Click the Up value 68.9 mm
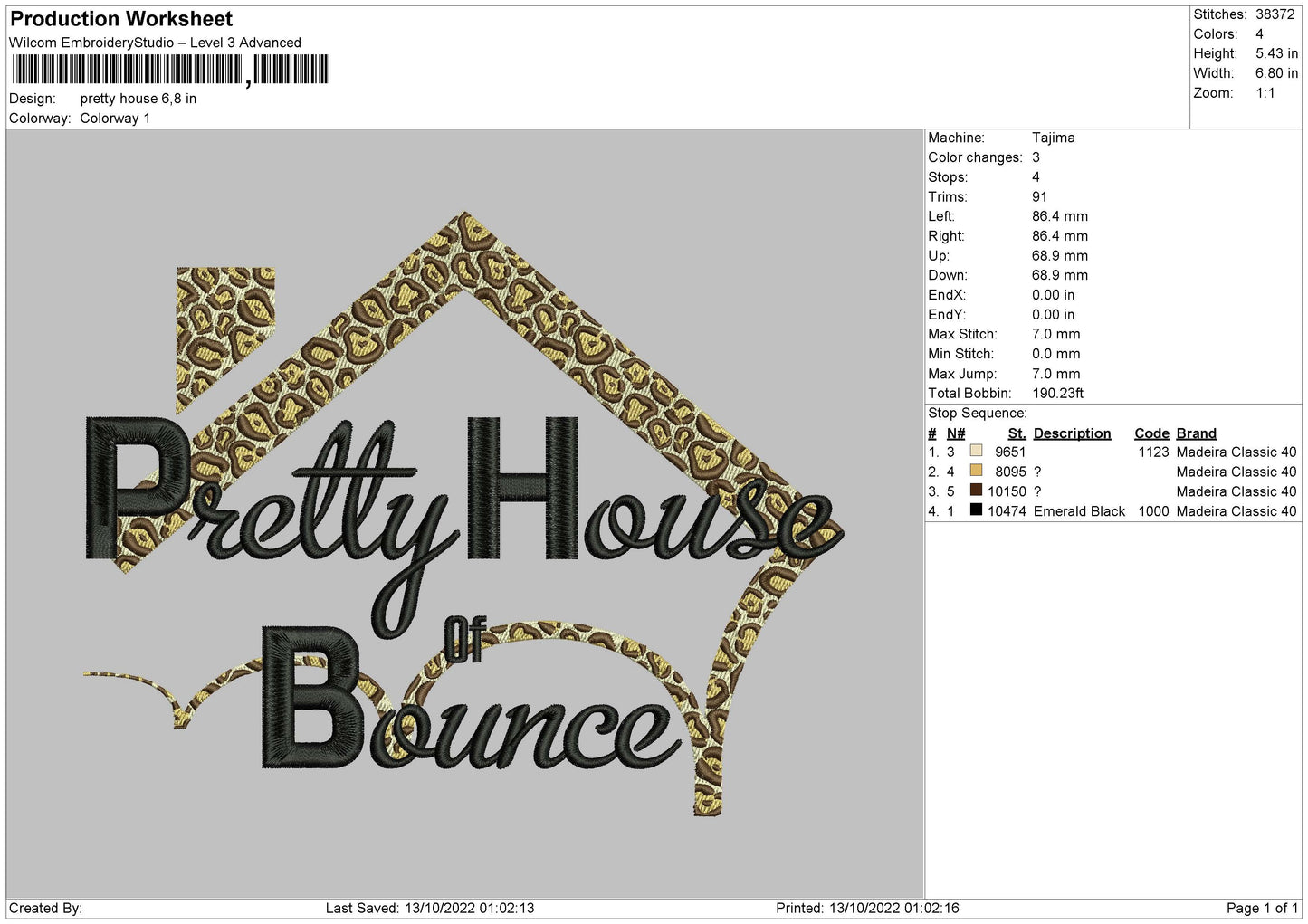Image resolution: width=1308 pixels, height=924 pixels. tap(1060, 256)
